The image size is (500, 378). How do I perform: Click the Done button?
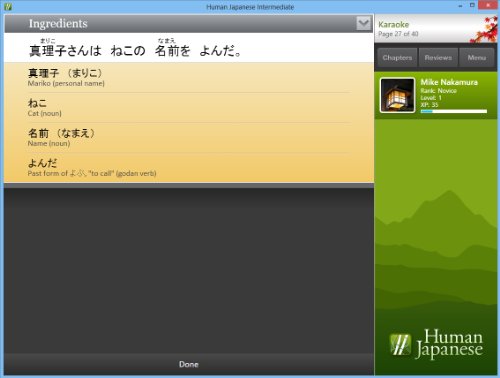(x=189, y=364)
